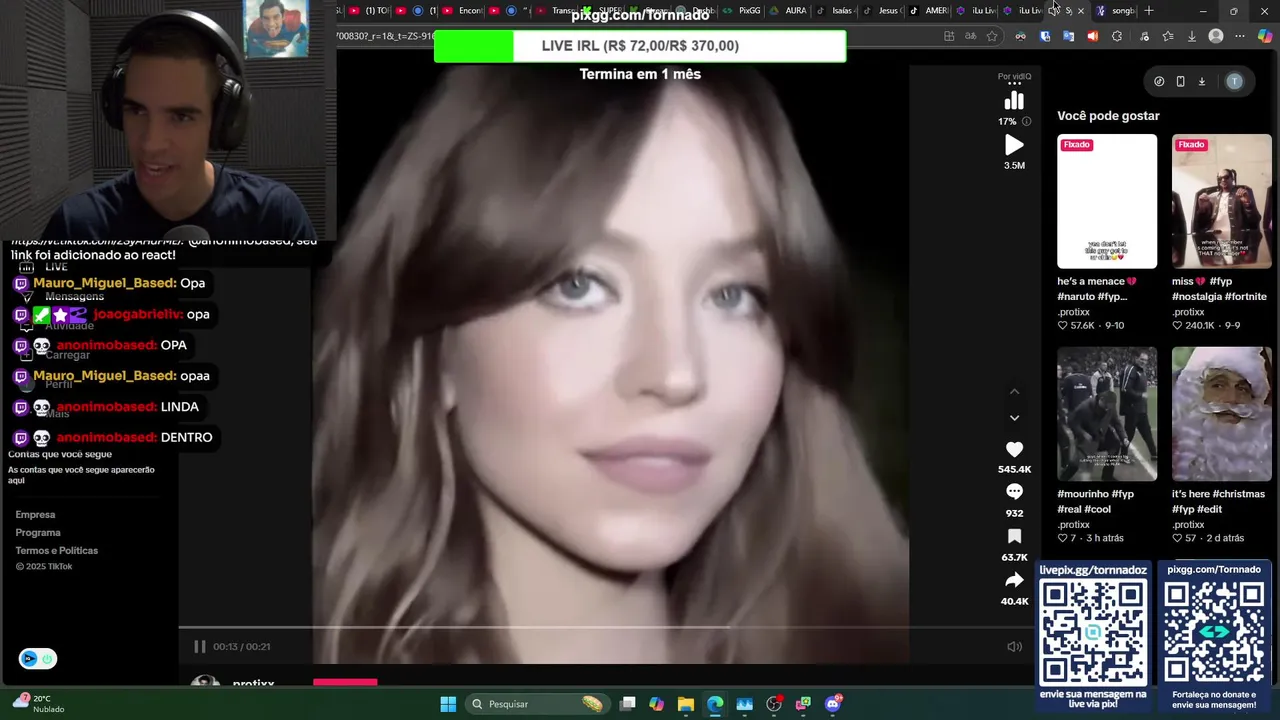The width and height of the screenshot is (1280, 720).
Task: Open the profile avatar labeled T
Action: pyautogui.click(x=1235, y=82)
